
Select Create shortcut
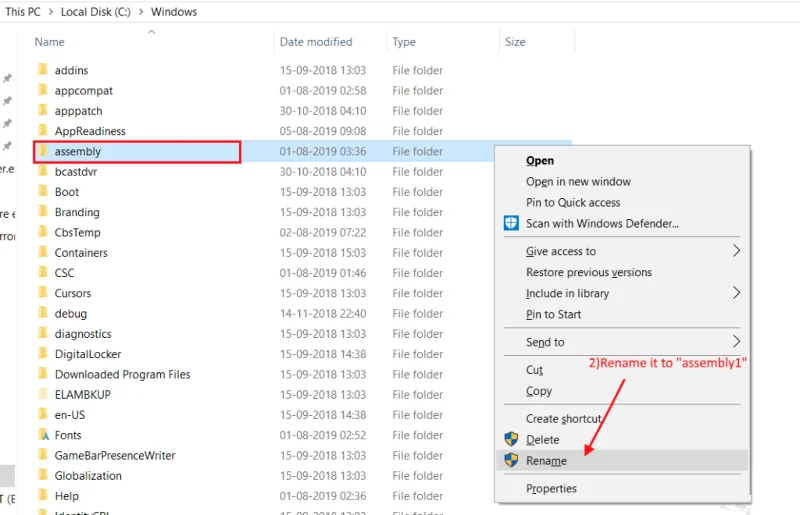pos(564,419)
